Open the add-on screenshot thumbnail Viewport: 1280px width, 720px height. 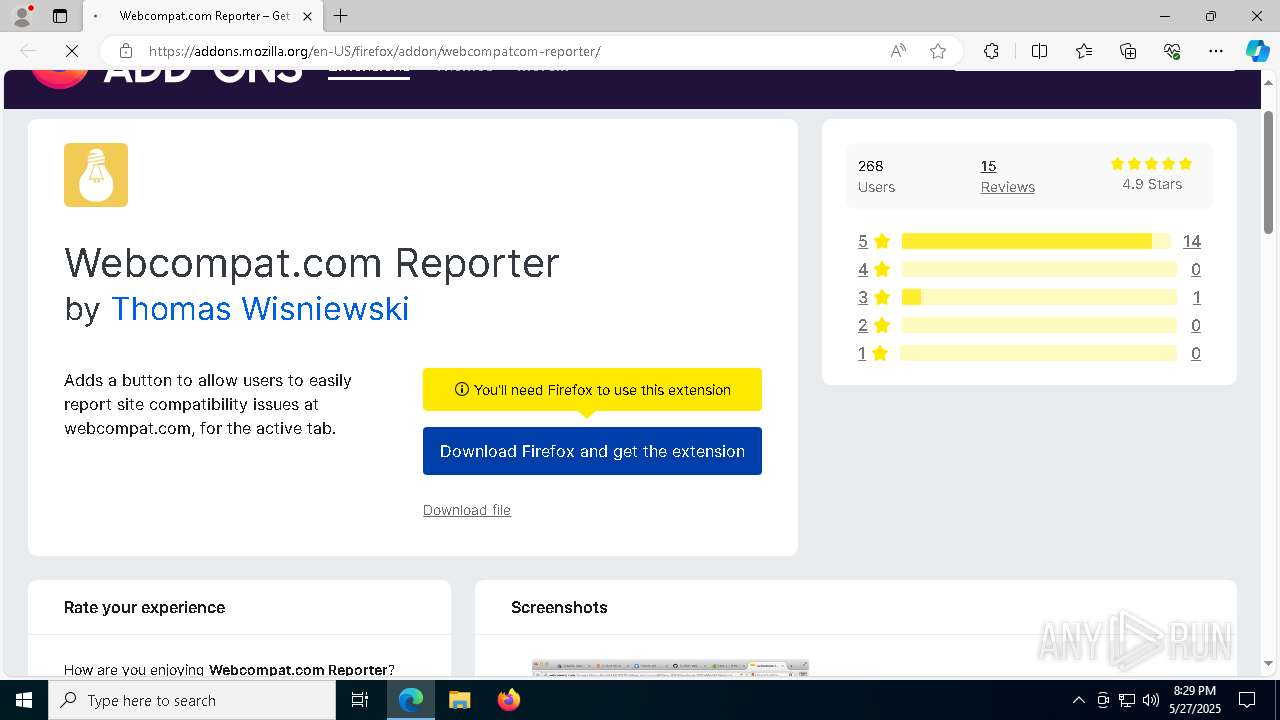click(670, 669)
